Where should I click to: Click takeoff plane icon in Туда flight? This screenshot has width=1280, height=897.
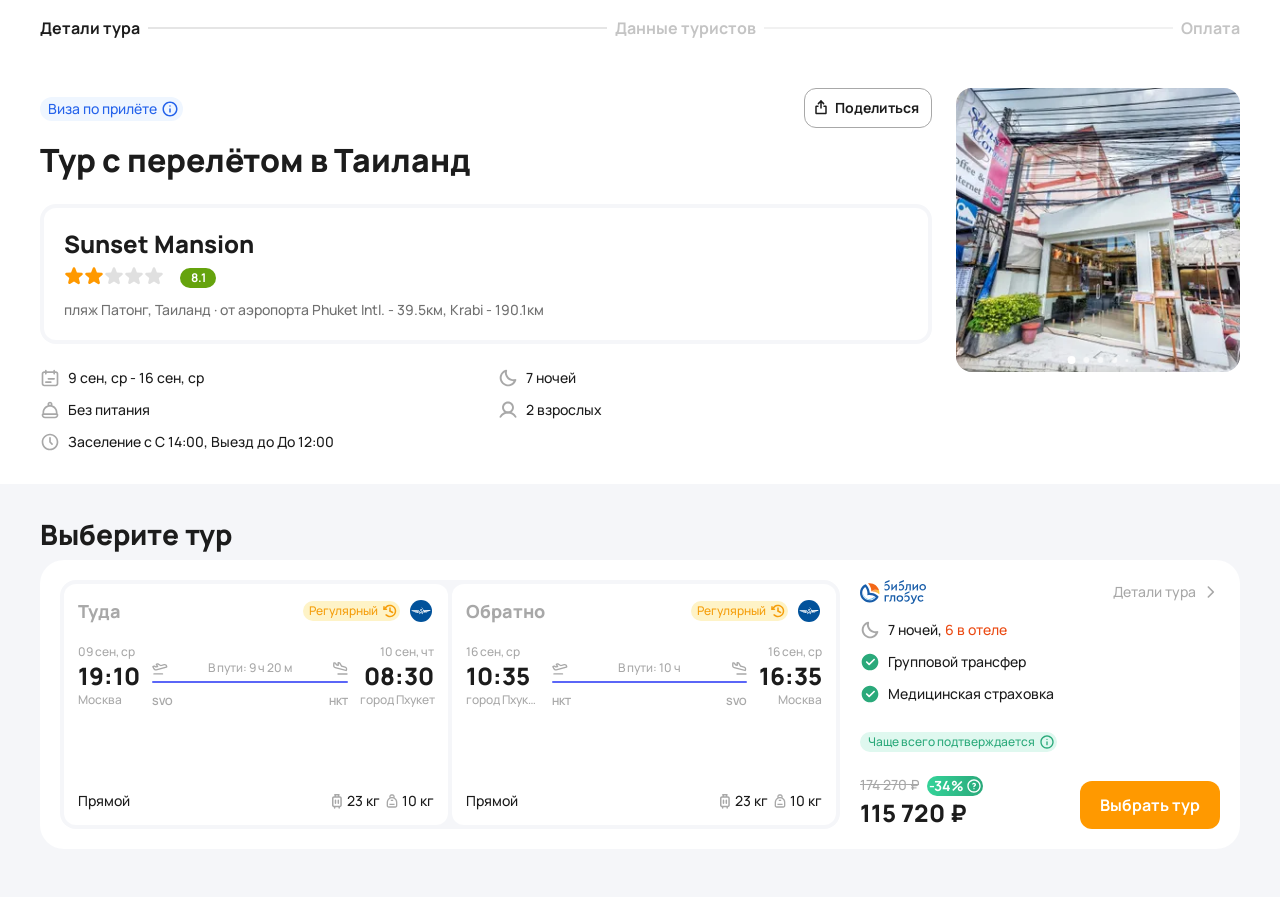(160, 668)
